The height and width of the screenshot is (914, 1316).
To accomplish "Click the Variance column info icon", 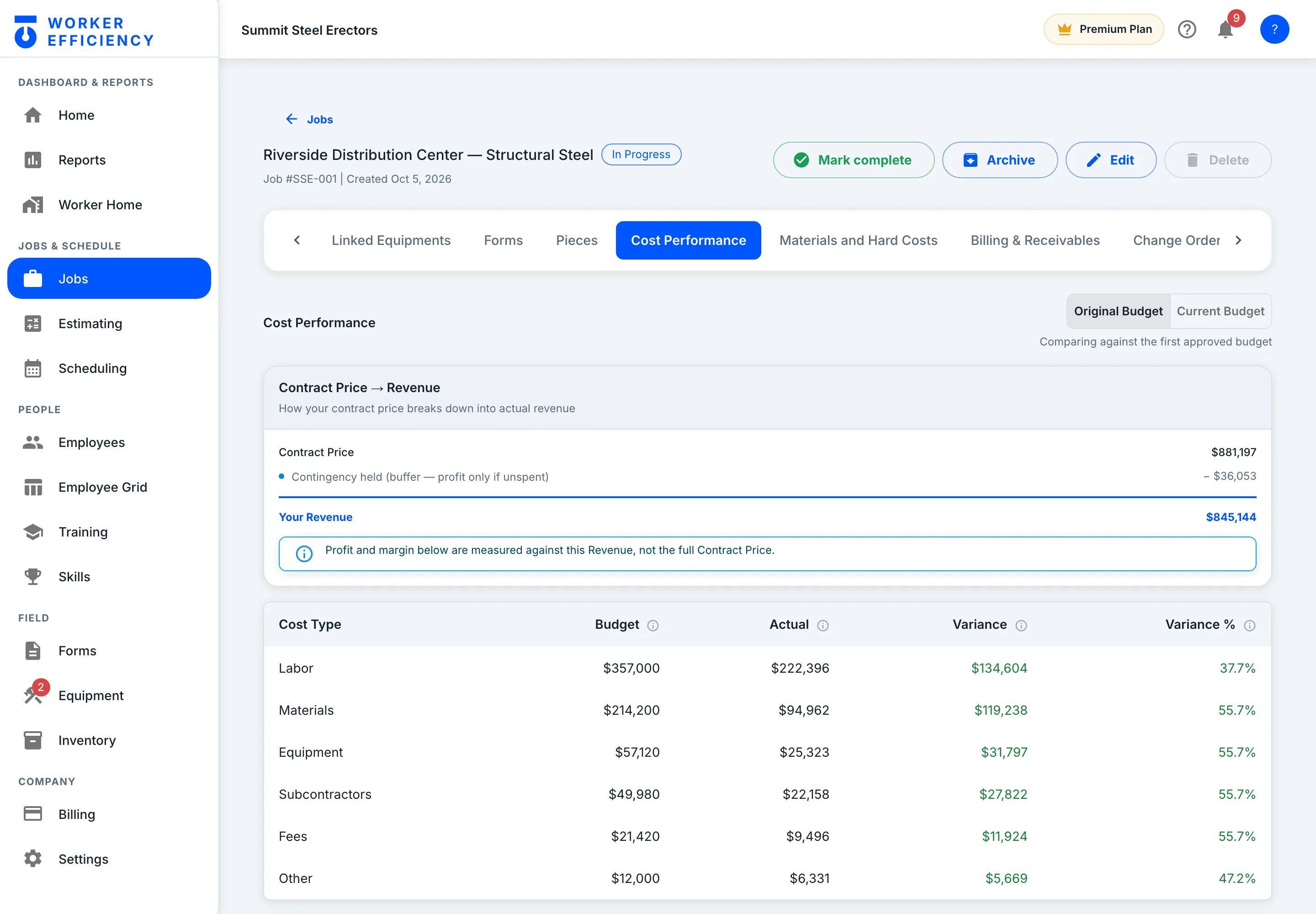I will (x=1020, y=625).
